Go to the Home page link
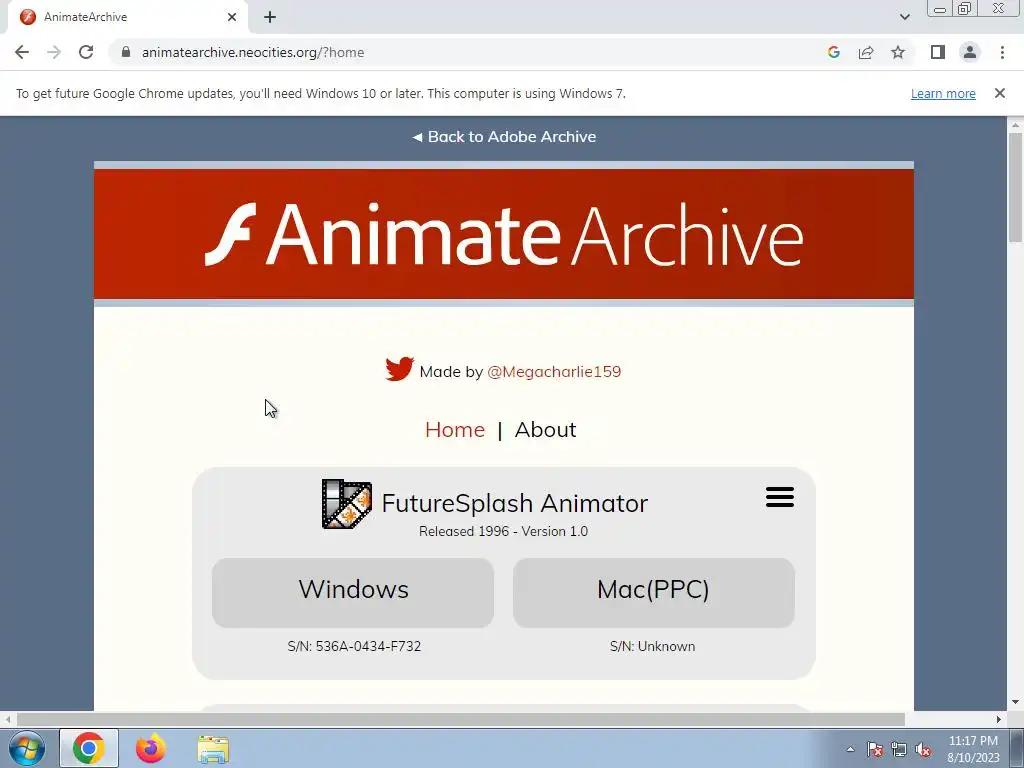 pos(455,430)
